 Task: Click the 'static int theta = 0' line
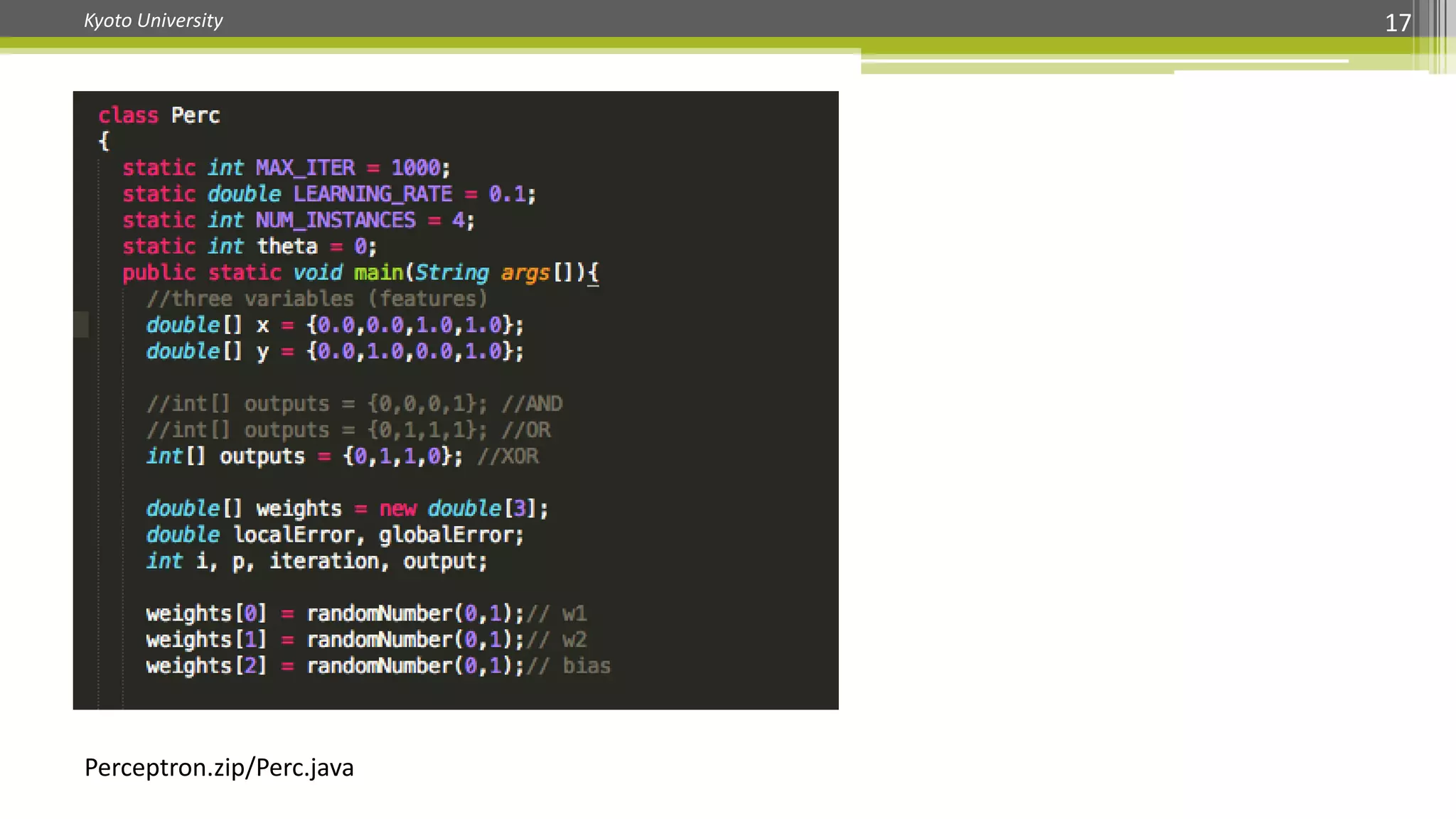250,247
